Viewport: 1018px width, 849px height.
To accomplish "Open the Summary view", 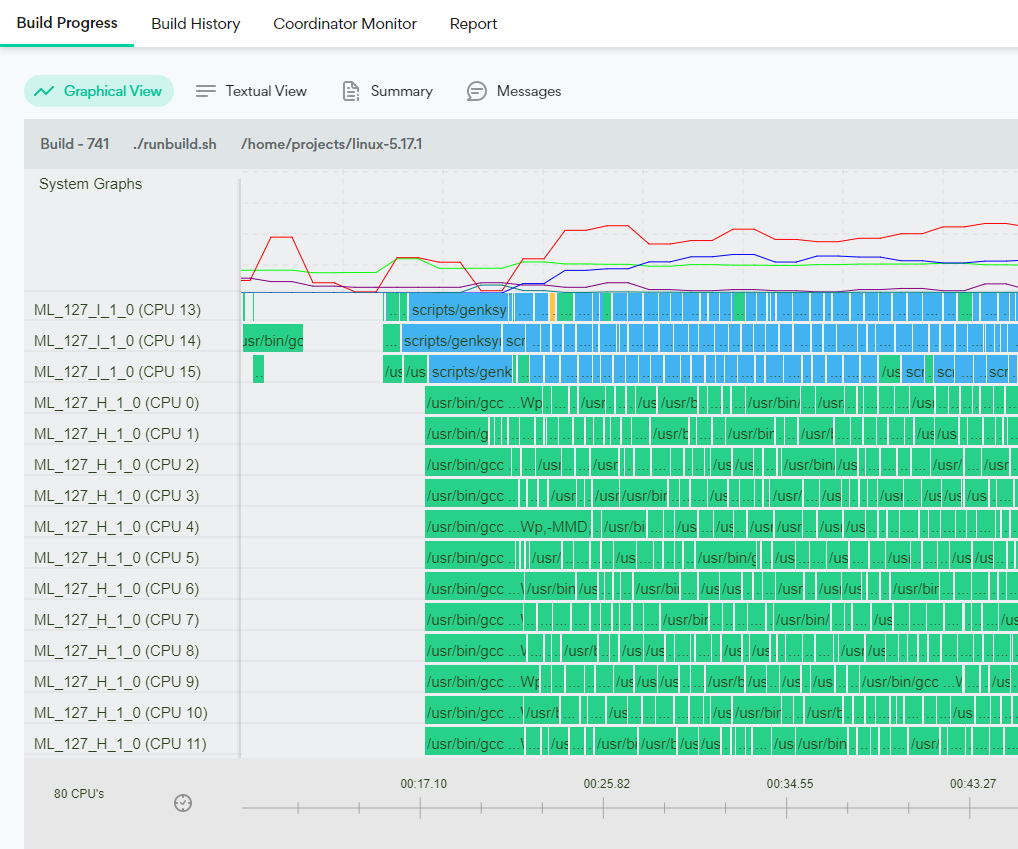I will point(401,91).
